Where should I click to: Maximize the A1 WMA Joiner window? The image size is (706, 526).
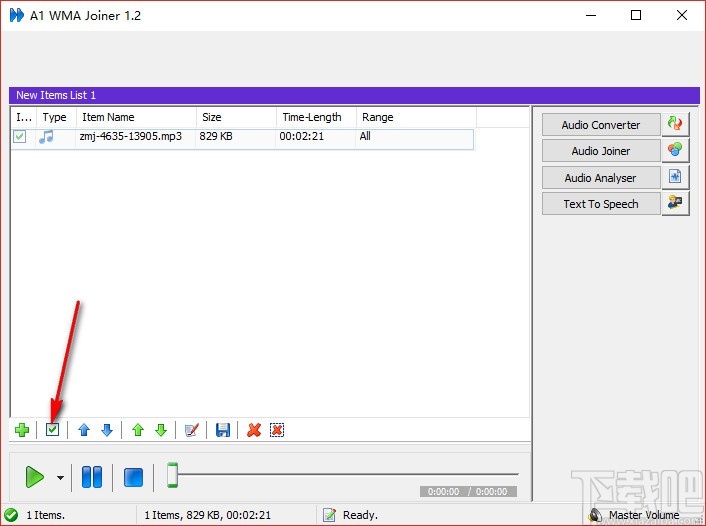click(x=636, y=15)
